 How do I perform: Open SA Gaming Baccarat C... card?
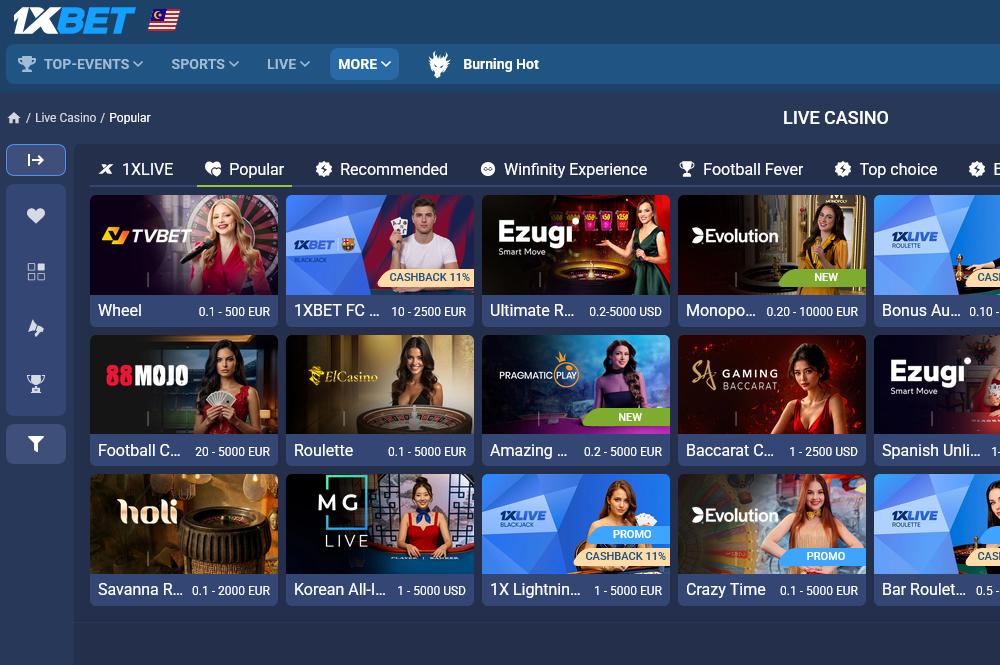[x=772, y=400]
